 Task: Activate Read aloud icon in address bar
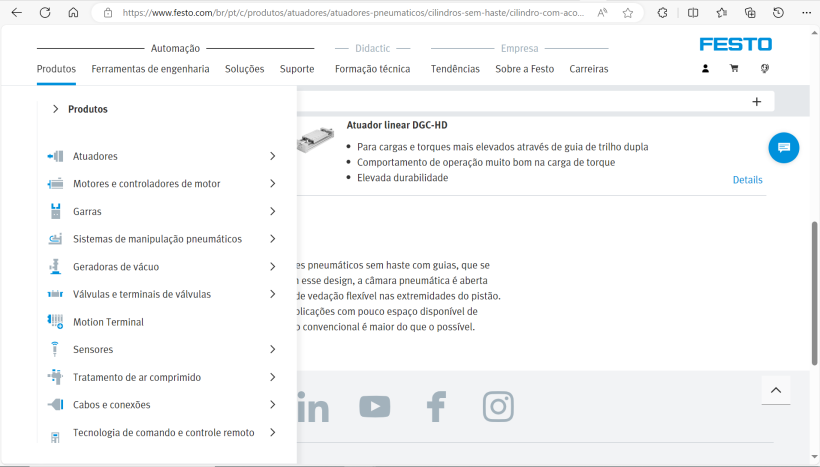pyautogui.click(x=602, y=13)
